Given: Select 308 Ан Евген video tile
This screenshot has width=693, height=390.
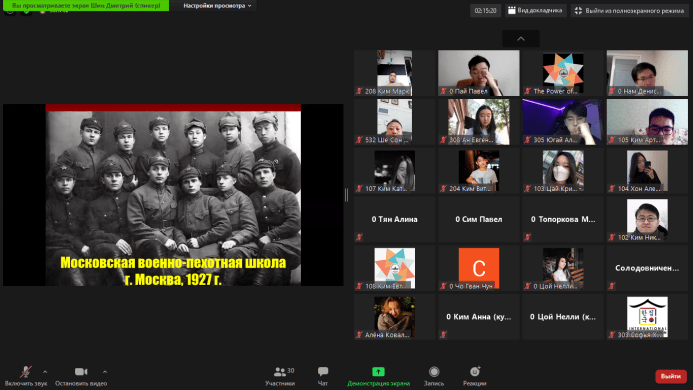Looking at the screenshot, I should pyautogui.click(x=479, y=122).
